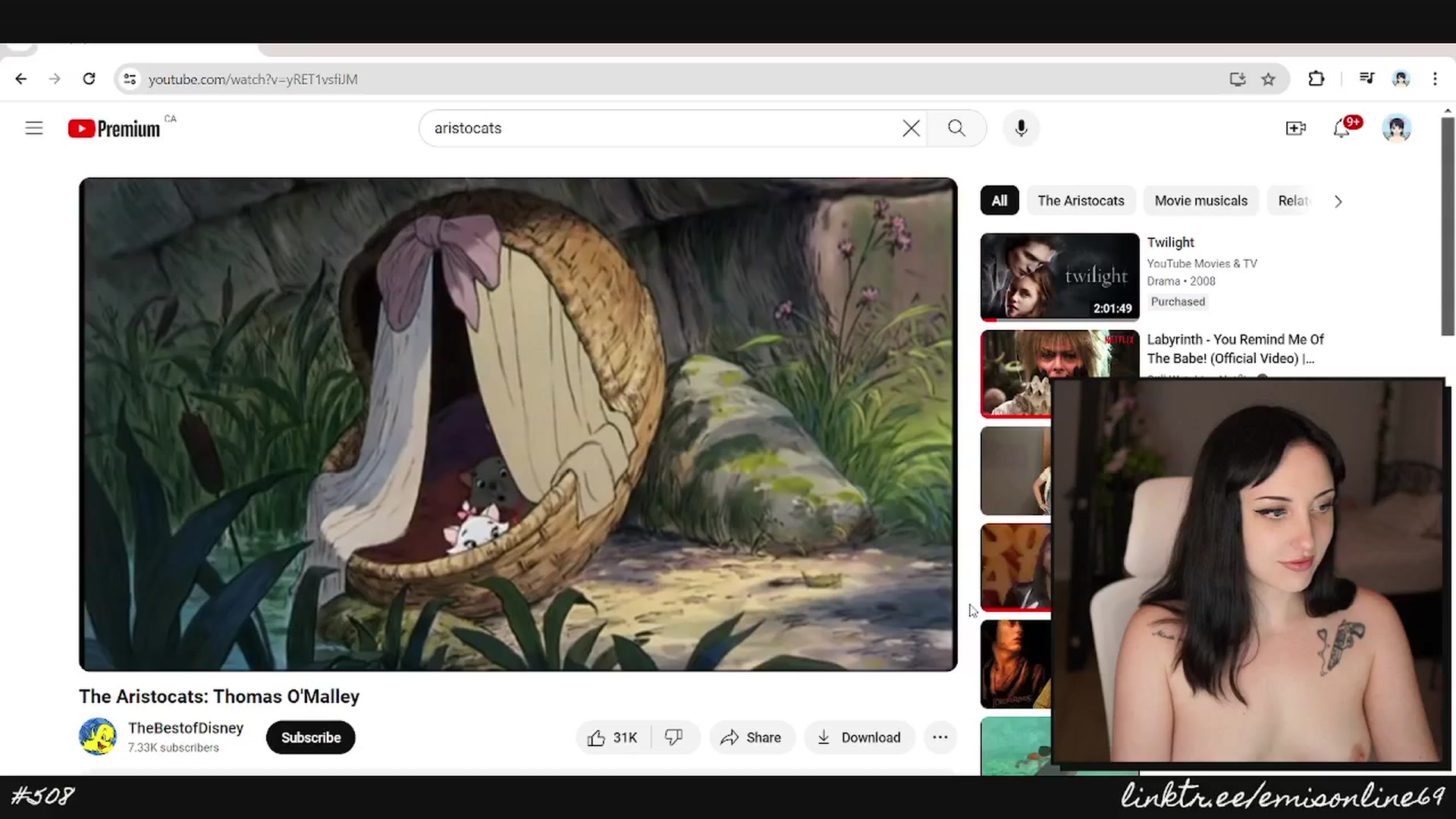Go forward with the browser forward arrow

tap(55, 79)
